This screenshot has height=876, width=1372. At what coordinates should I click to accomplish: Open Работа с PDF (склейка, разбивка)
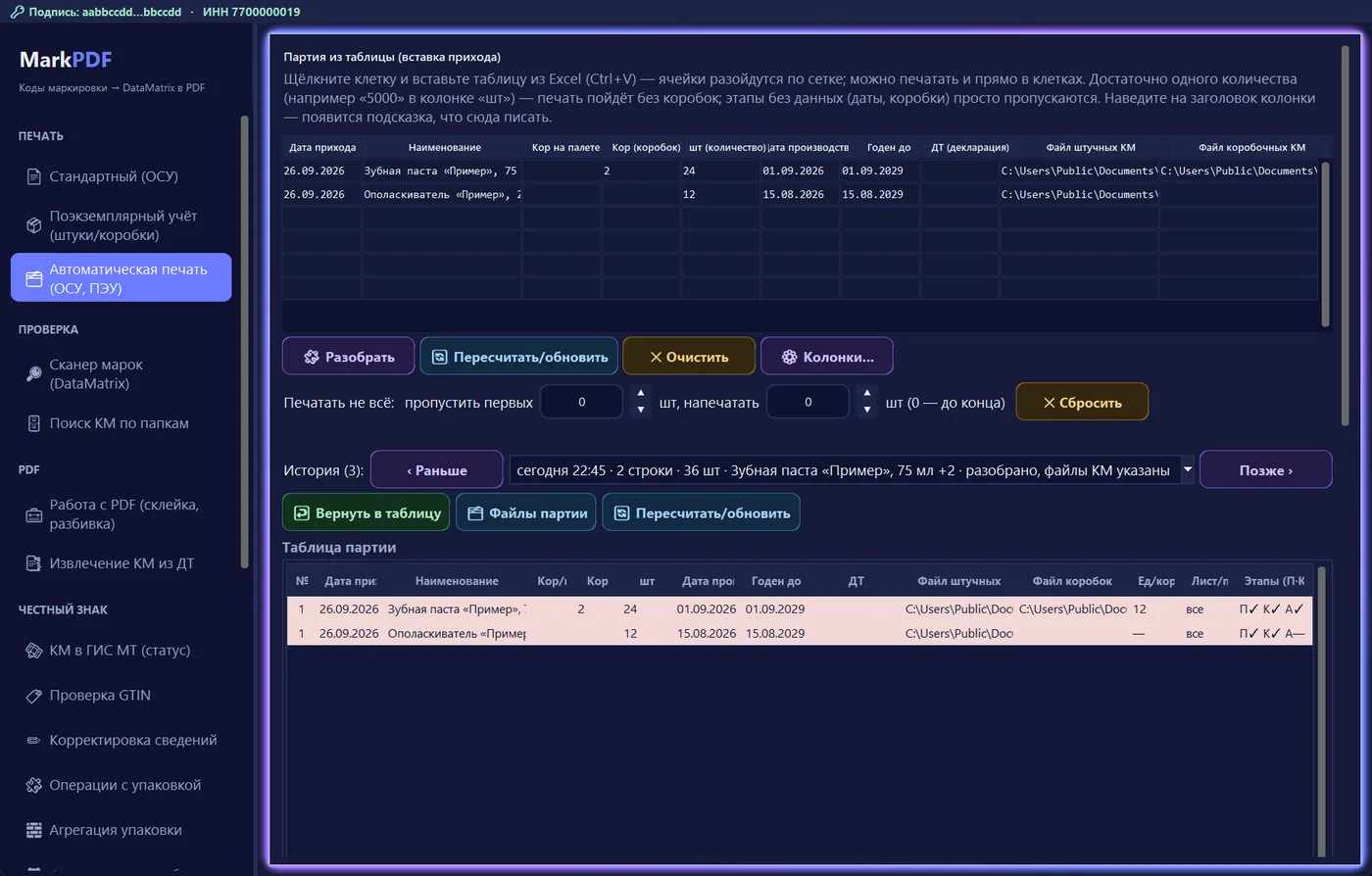tap(121, 514)
